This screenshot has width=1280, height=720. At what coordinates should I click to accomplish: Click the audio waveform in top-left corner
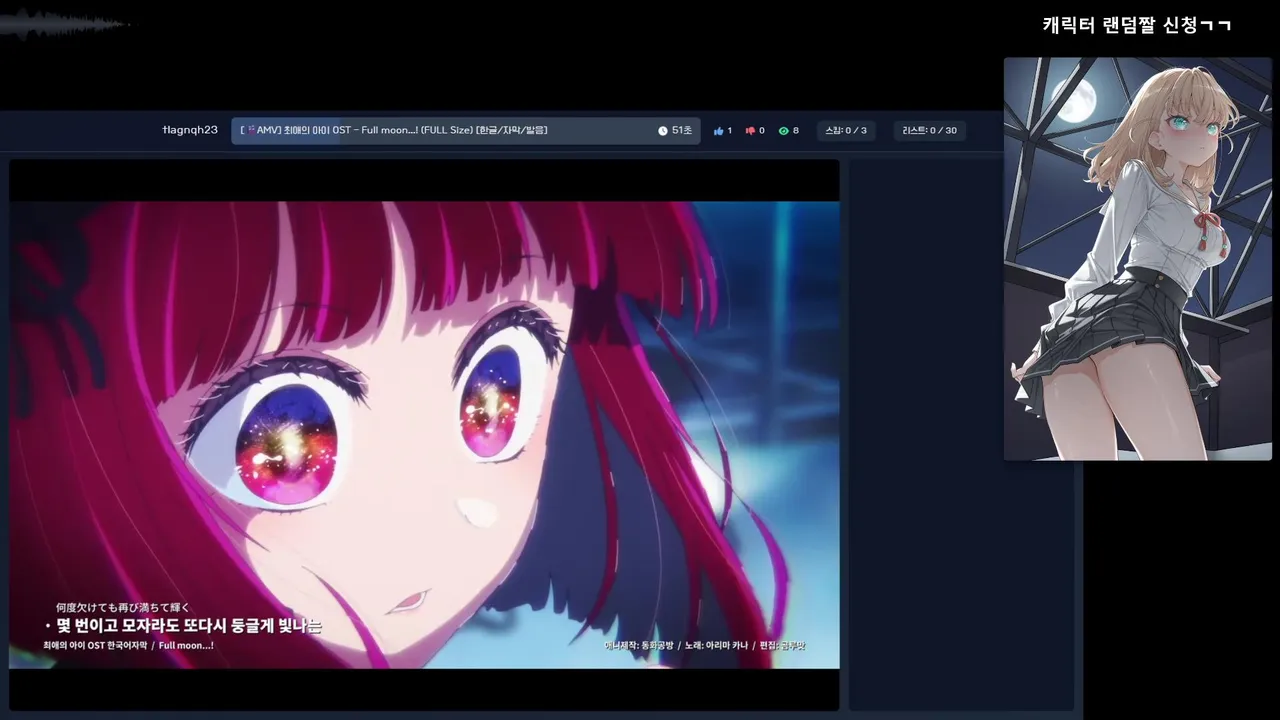coord(65,23)
